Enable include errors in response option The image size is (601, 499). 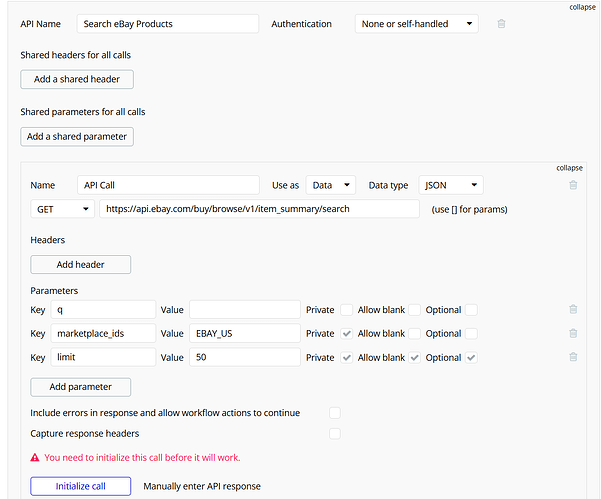point(335,412)
